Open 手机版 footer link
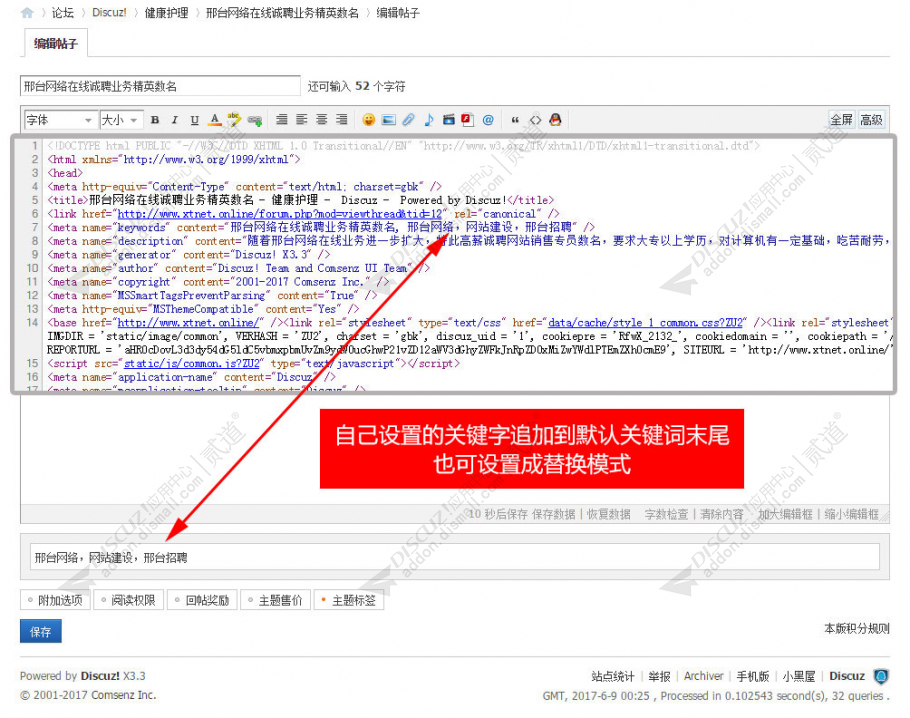The height and width of the screenshot is (718, 910). pos(753,676)
